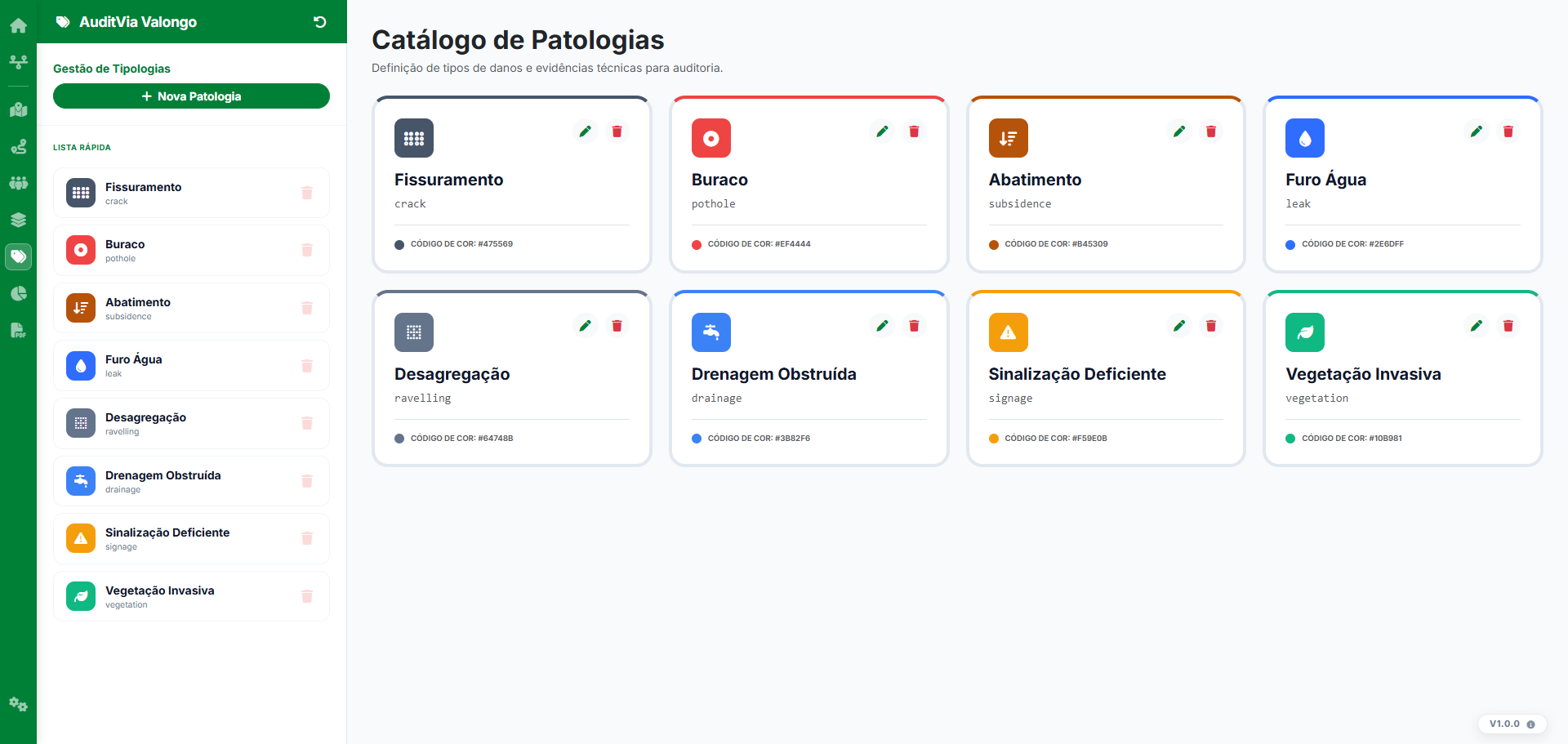Delete the Buraco patology card
The image size is (1568, 744).
pyautogui.click(x=914, y=131)
